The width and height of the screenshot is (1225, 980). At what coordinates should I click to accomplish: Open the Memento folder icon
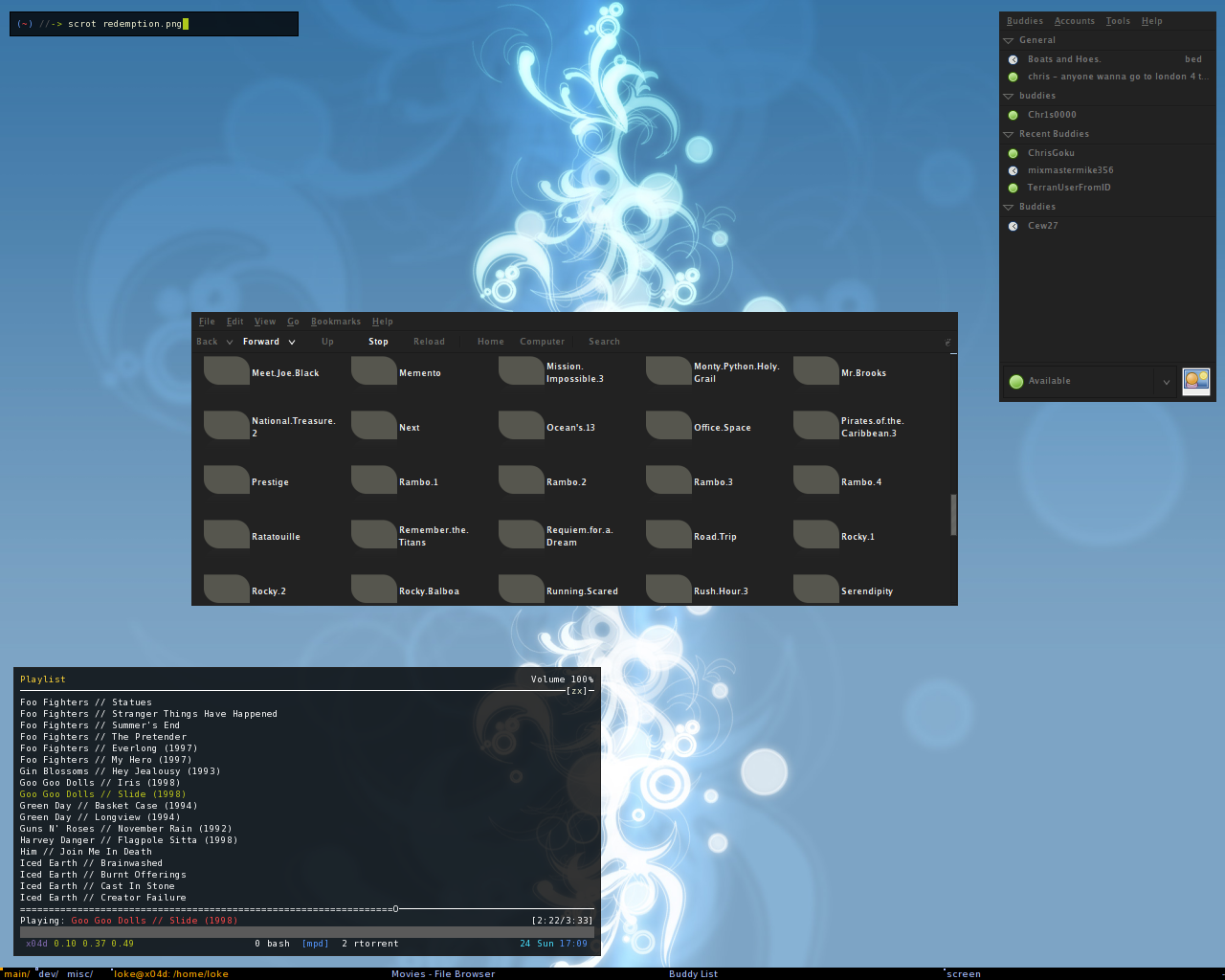(x=374, y=371)
